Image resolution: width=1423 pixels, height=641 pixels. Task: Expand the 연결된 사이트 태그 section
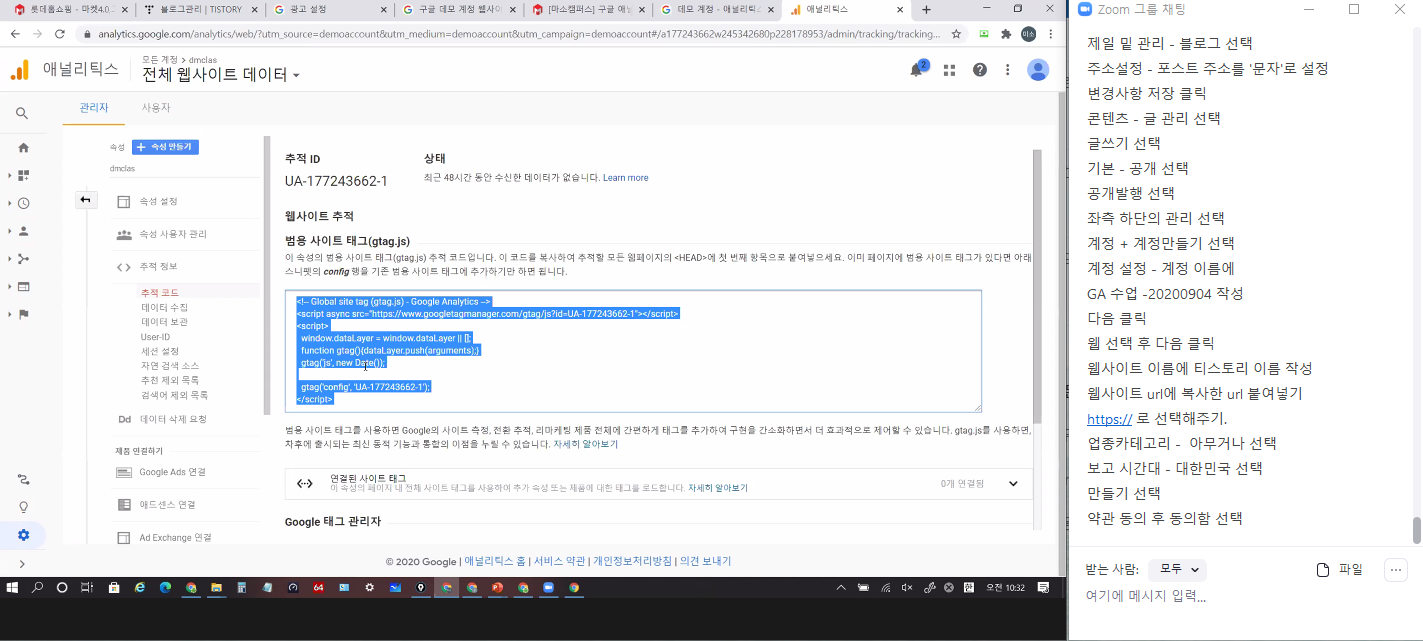click(x=1013, y=484)
